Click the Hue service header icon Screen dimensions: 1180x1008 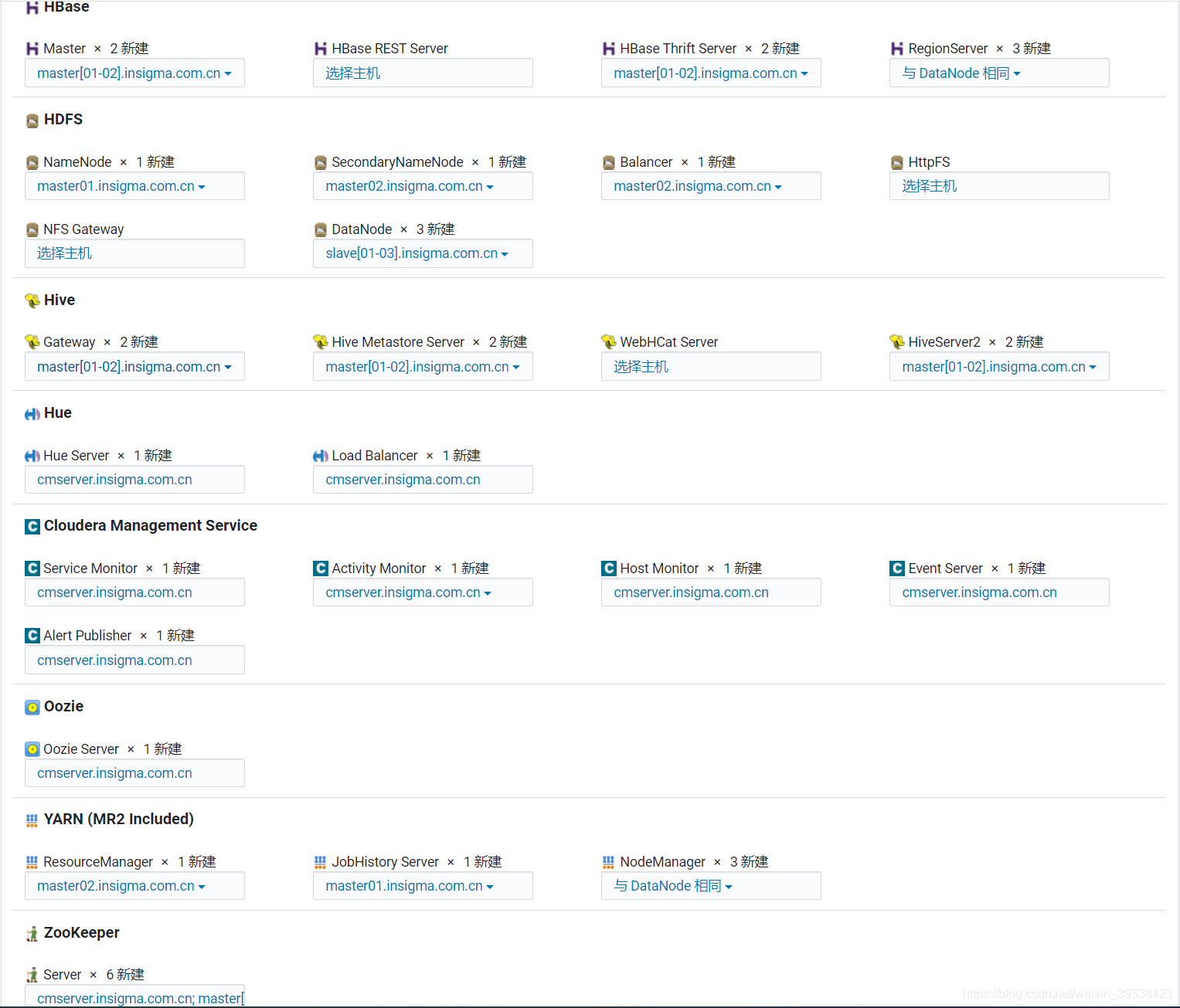[x=32, y=414]
